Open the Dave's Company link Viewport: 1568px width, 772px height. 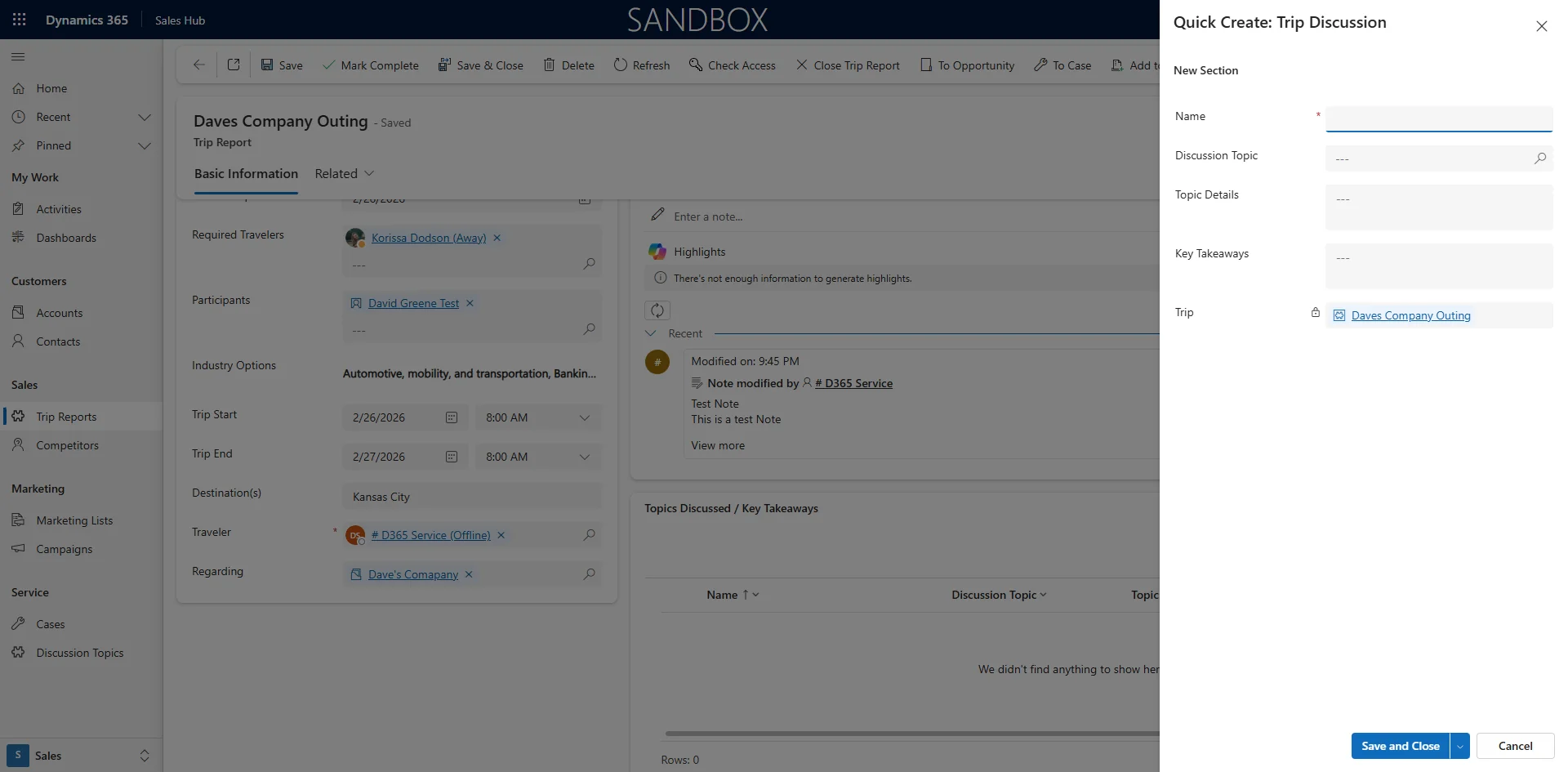(410, 574)
